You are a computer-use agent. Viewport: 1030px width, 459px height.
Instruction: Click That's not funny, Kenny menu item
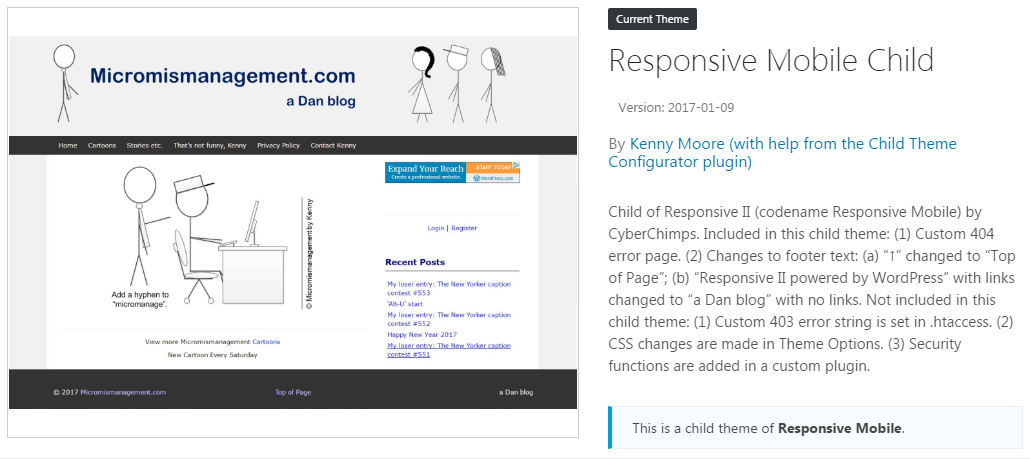(x=210, y=146)
